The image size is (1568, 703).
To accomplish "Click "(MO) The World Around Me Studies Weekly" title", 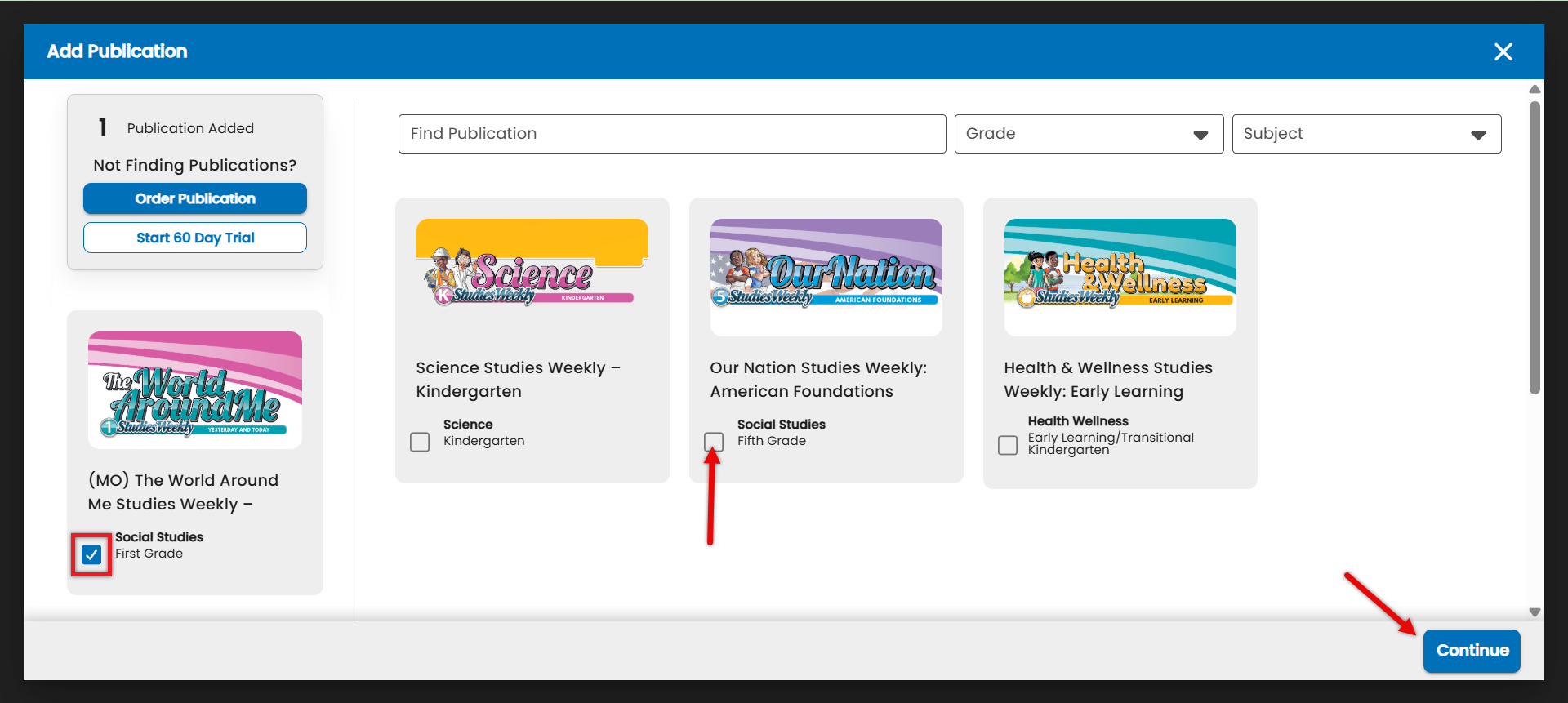I will (183, 492).
